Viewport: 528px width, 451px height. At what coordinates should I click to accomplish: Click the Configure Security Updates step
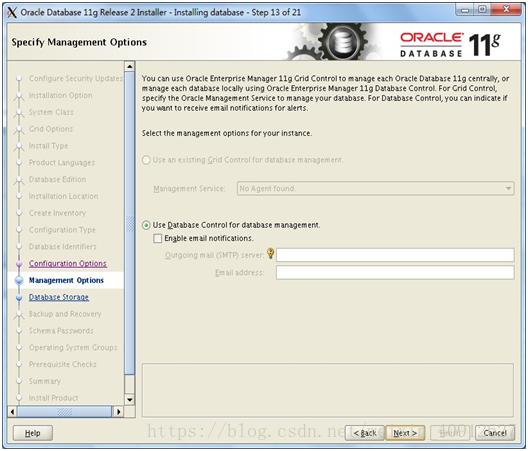(76, 78)
